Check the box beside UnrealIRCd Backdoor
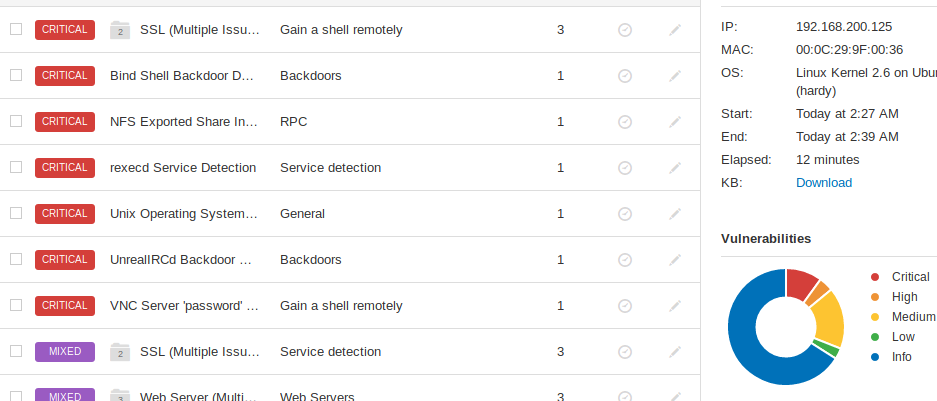The height and width of the screenshot is (401, 937). [16, 259]
